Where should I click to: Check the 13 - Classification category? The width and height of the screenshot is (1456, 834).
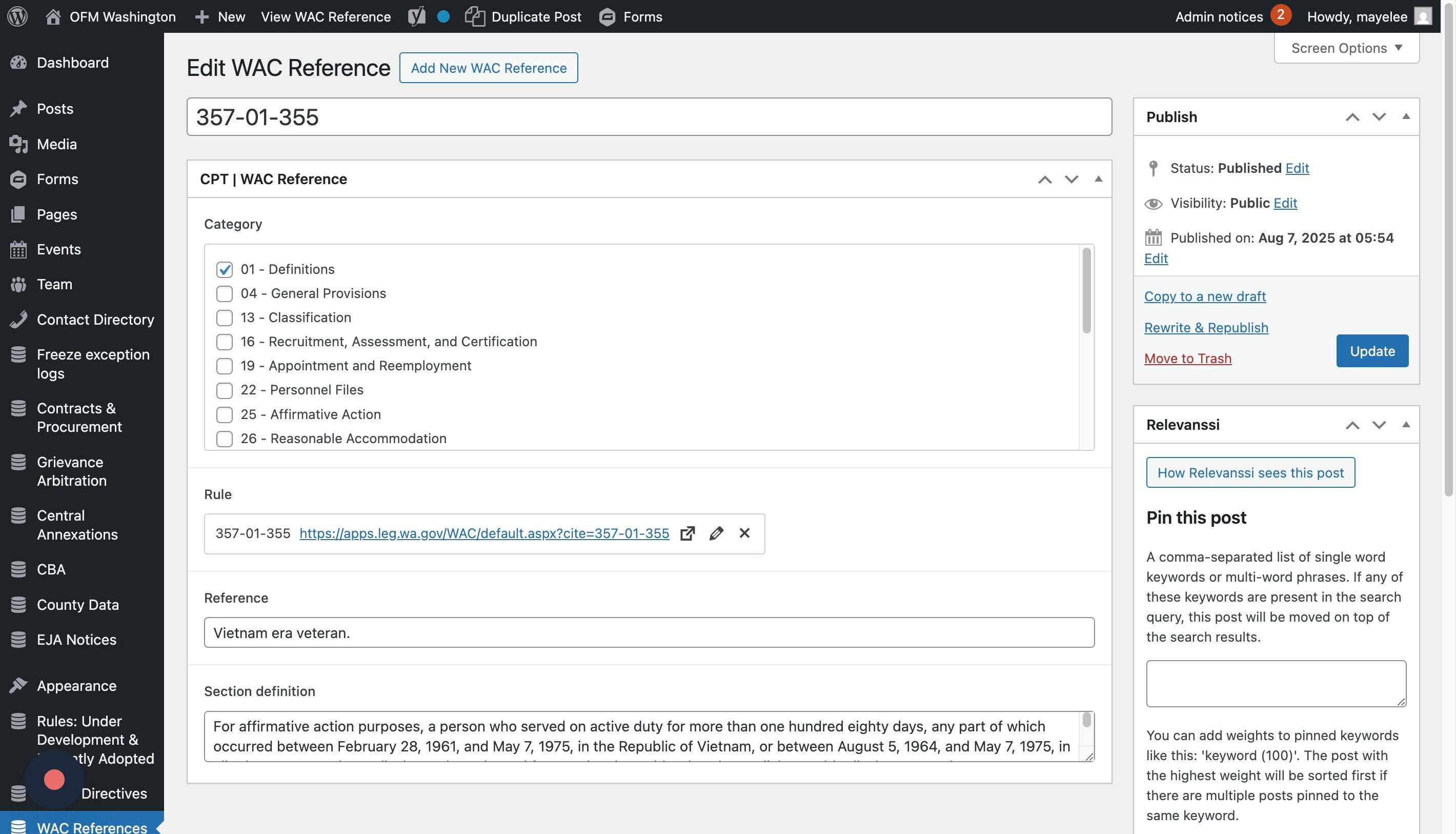(x=225, y=317)
